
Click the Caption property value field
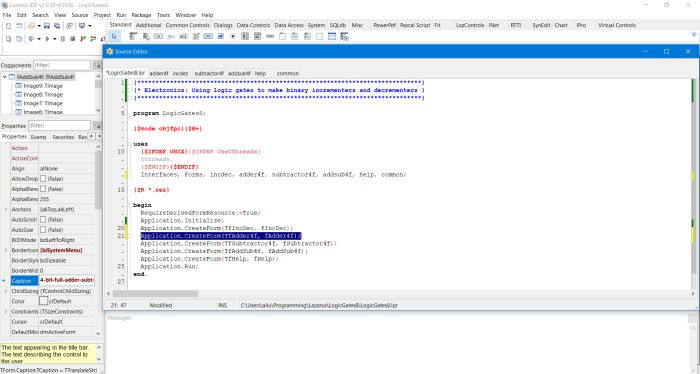67,280
